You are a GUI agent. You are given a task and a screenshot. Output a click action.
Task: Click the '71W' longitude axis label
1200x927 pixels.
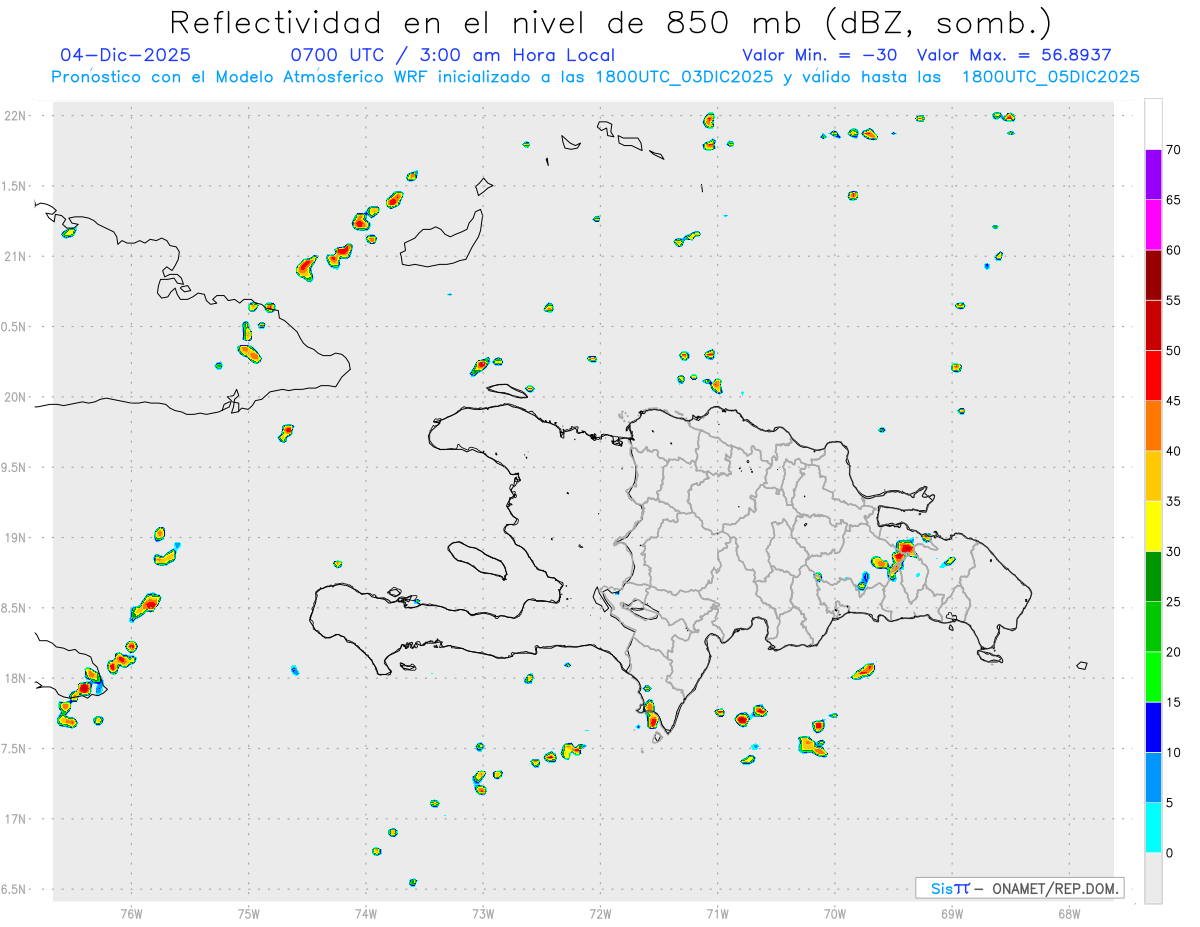[717, 913]
